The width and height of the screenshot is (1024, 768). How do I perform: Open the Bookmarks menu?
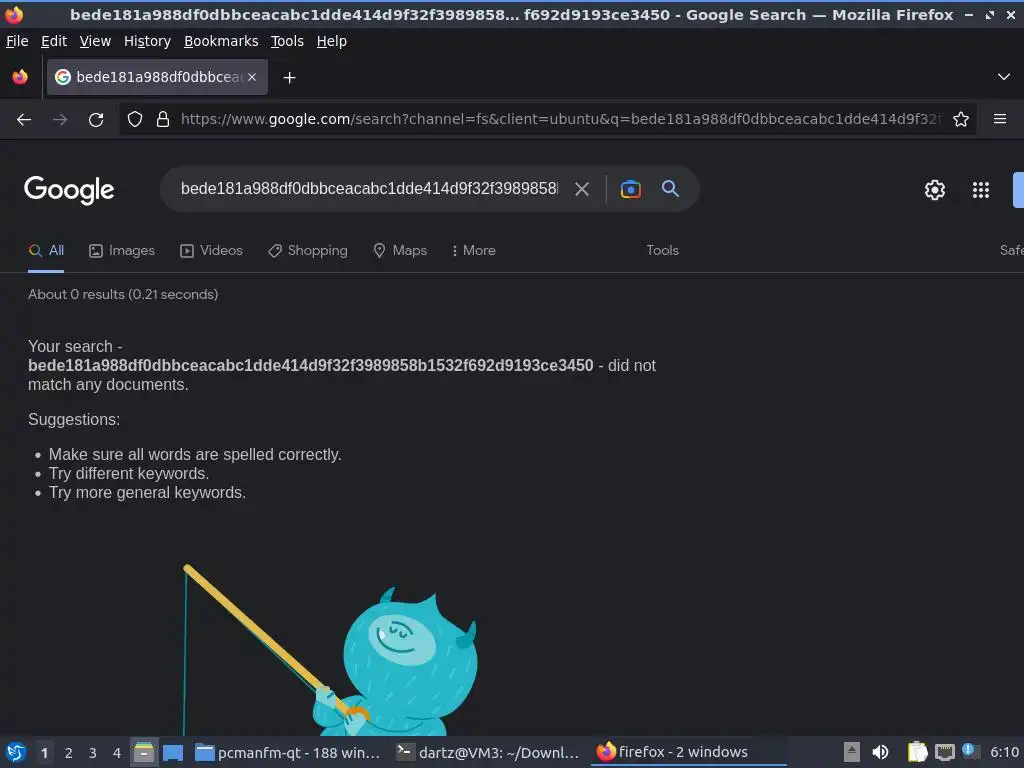click(221, 41)
